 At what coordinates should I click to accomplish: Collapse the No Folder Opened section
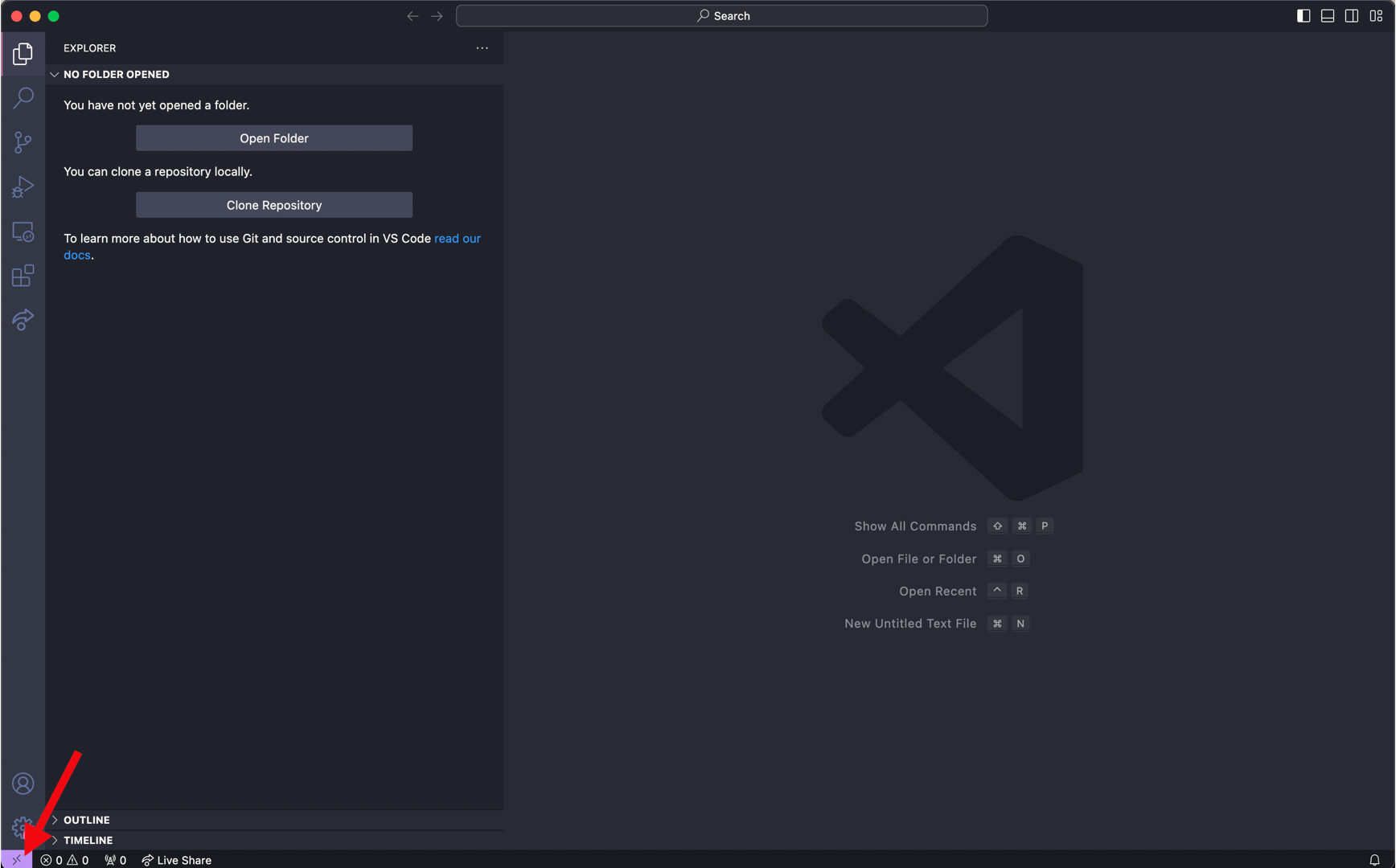[274, 75]
